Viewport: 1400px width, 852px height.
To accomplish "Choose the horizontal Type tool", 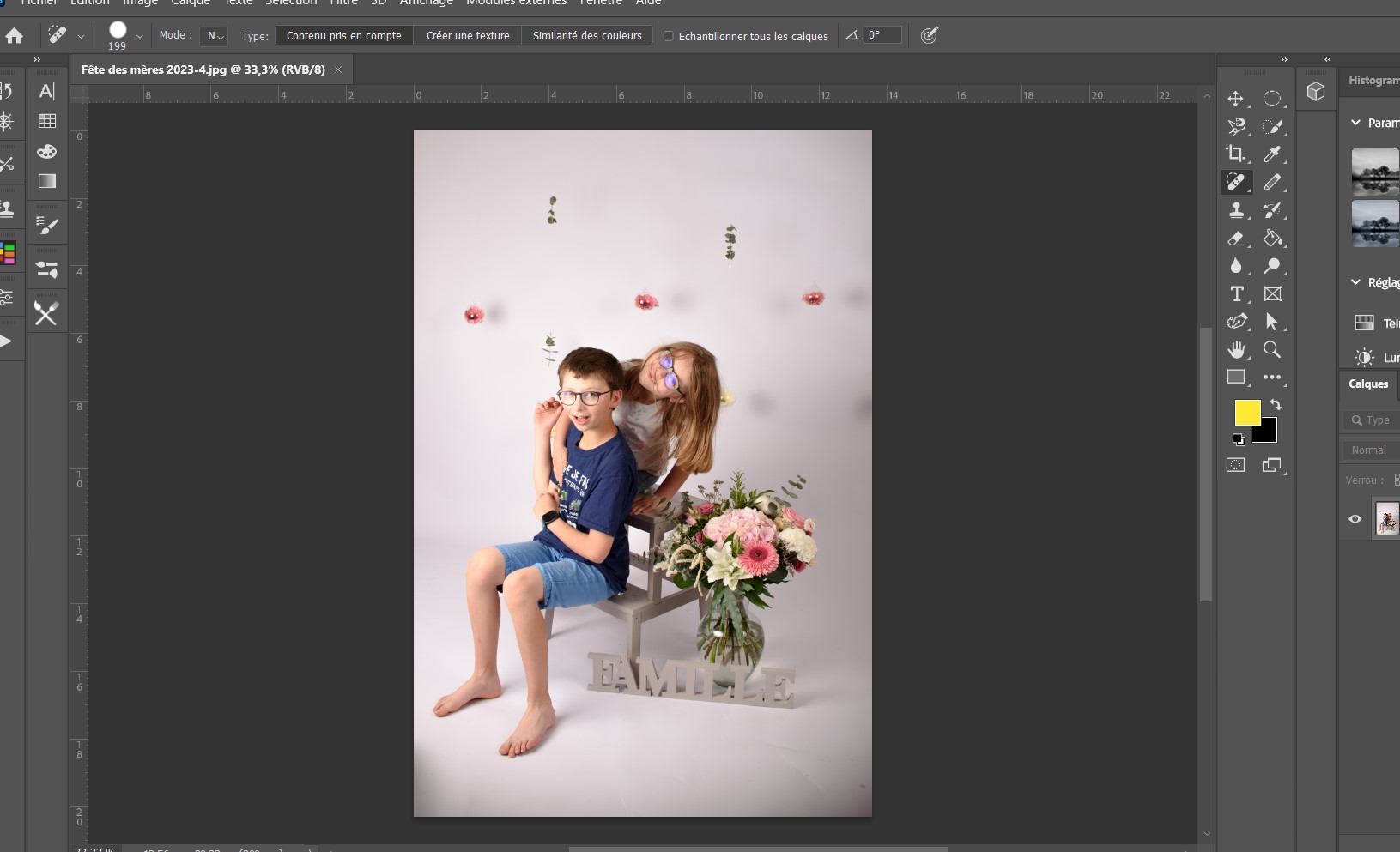I will coord(1236,294).
